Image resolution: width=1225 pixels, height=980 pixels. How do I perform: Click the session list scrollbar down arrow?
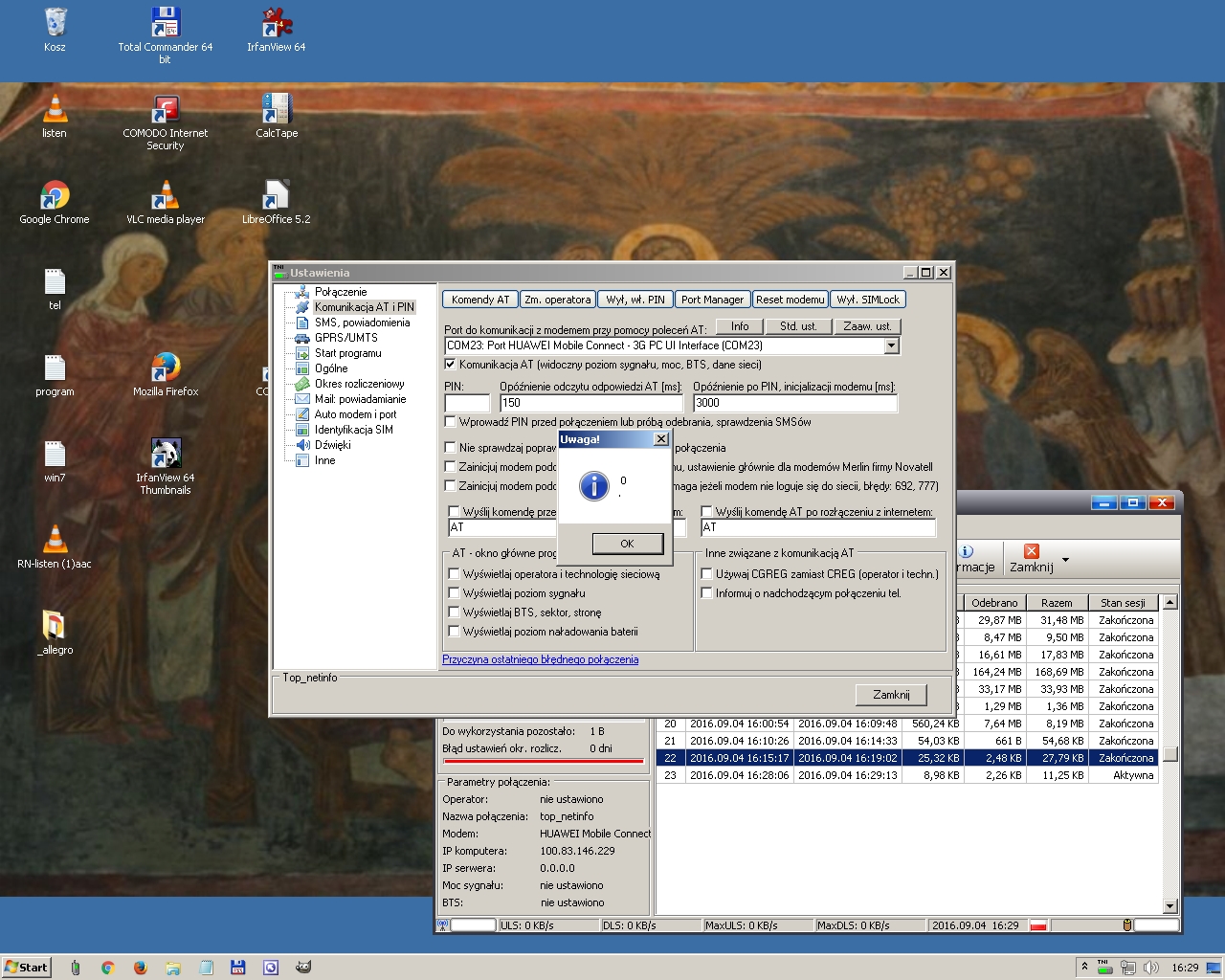coord(1169,905)
